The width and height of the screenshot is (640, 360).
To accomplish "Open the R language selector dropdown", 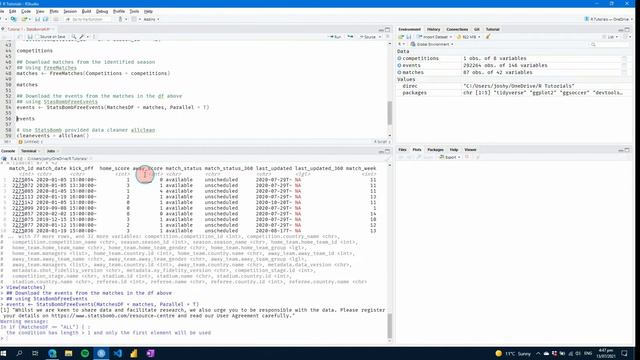I will click(x=401, y=44).
